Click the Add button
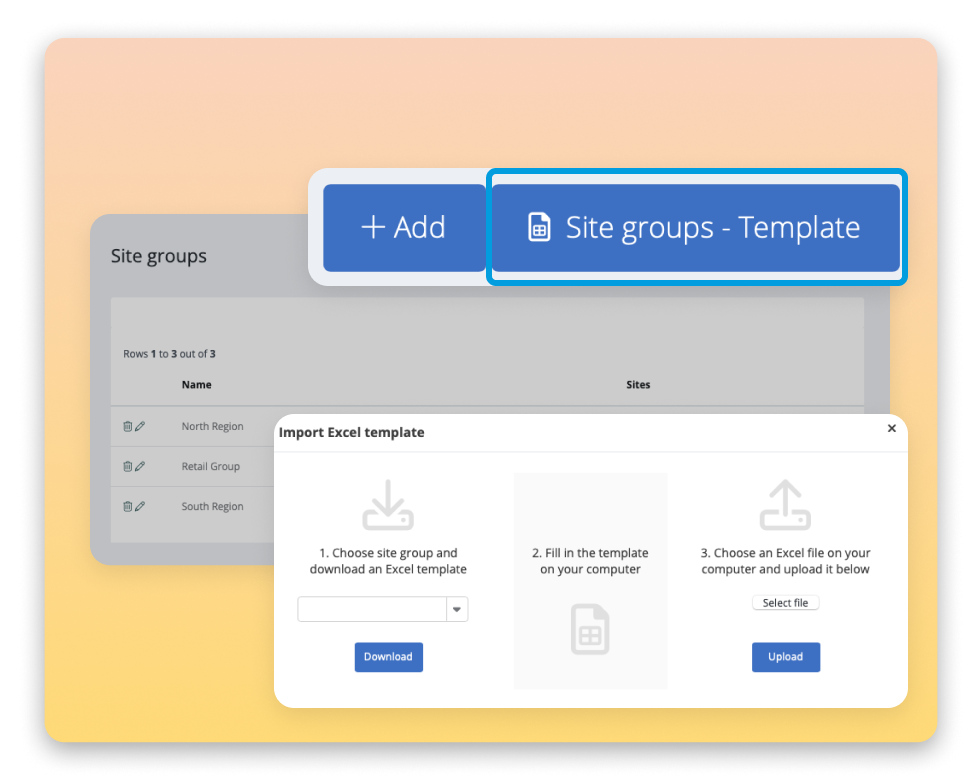The width and height of the screenshot is (980, 779). click(404, 228)
